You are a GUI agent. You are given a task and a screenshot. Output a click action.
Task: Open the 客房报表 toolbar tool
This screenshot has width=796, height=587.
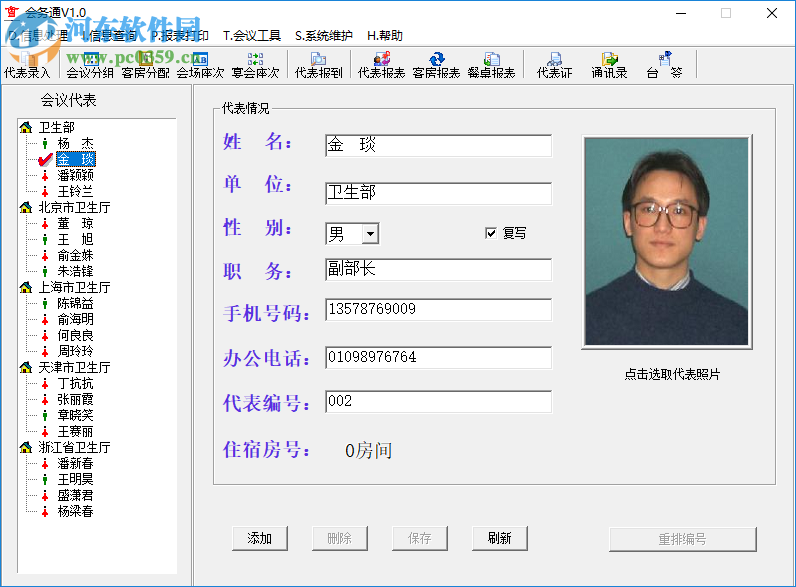click(437, 65)
